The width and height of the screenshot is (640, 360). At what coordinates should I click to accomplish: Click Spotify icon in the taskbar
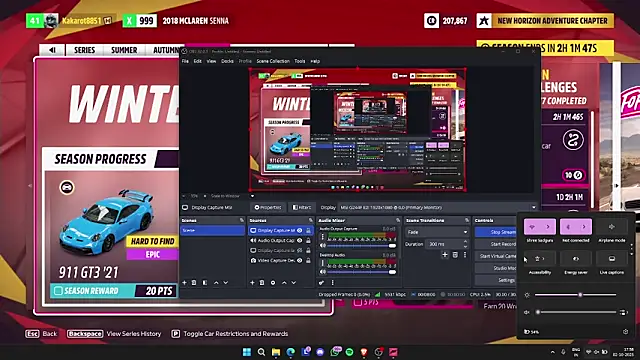tap(349, 352)
